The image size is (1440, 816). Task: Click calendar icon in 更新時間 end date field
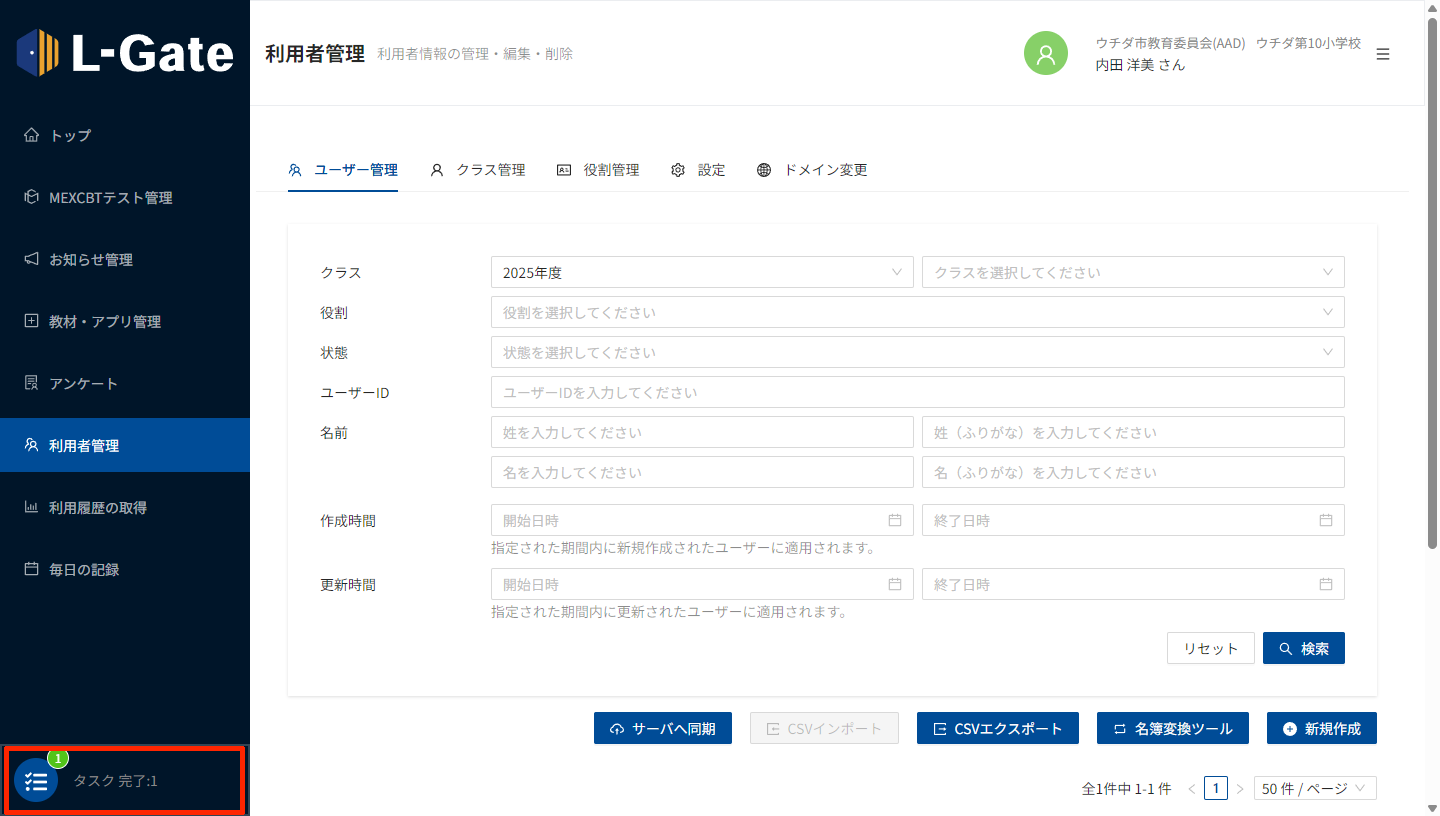[x=1326, y=584]
